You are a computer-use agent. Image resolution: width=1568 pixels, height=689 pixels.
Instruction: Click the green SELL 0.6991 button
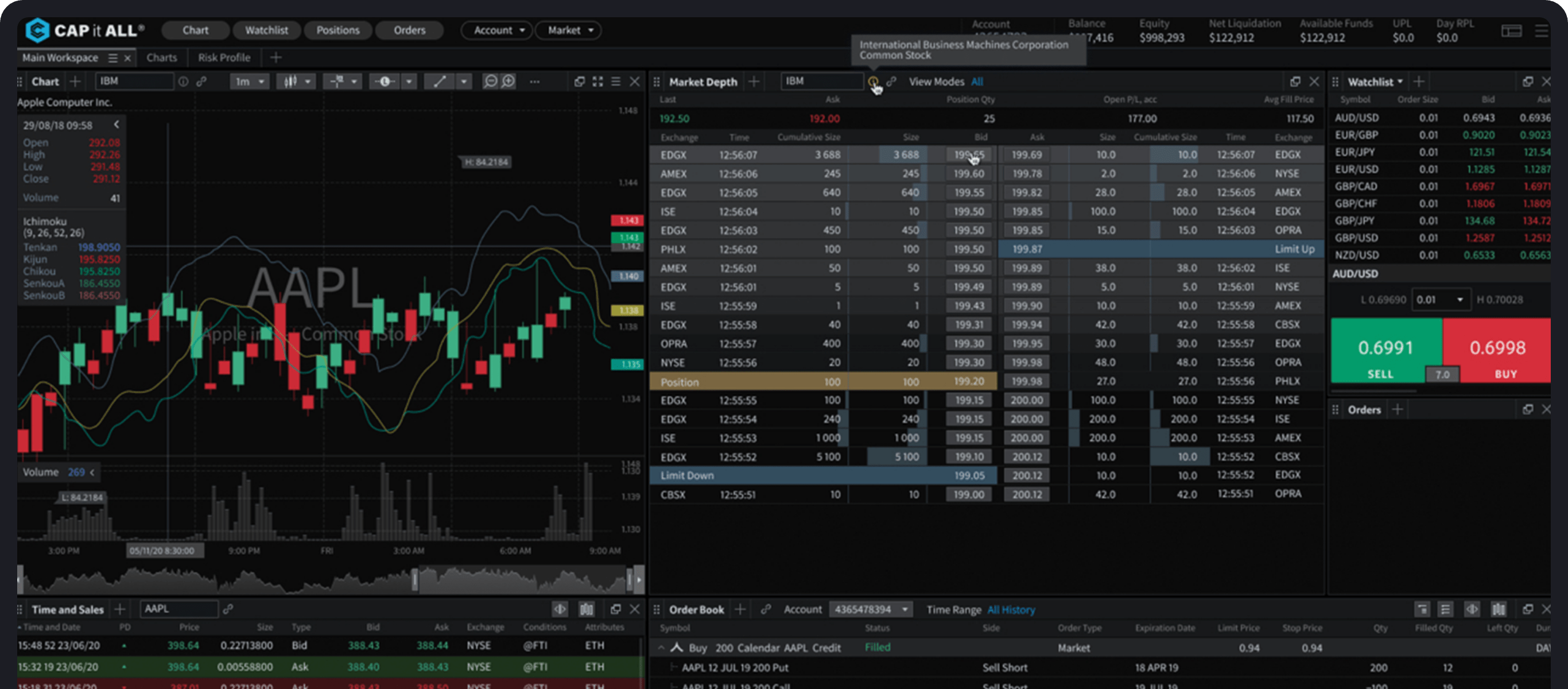pos(1385,351)
